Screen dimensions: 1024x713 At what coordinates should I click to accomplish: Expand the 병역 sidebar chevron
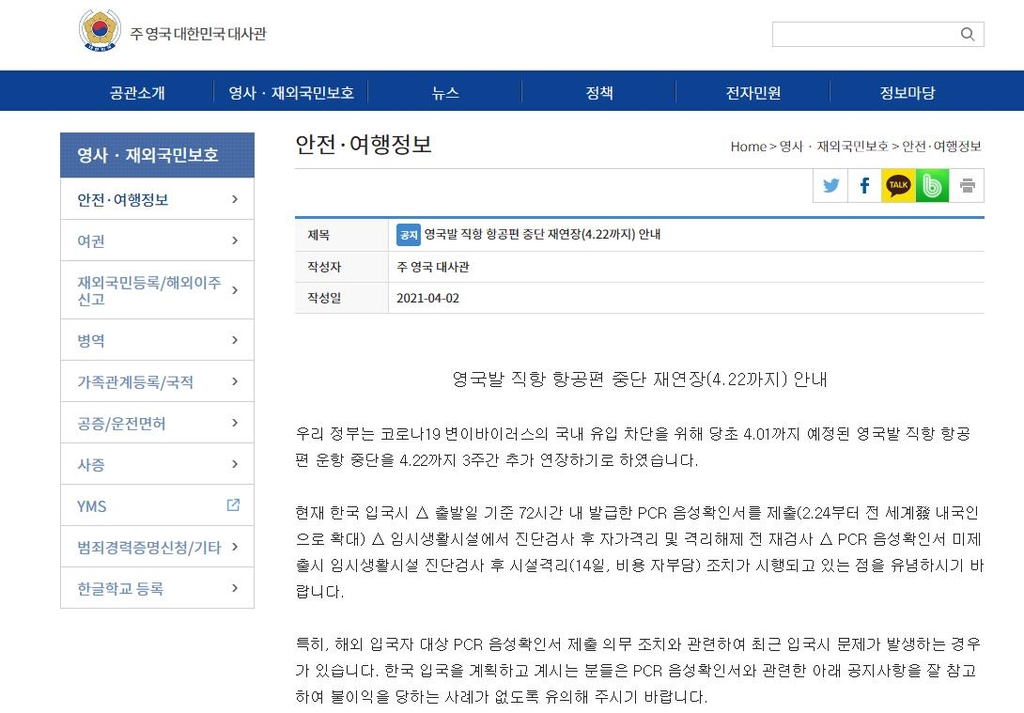coord(234,340)
